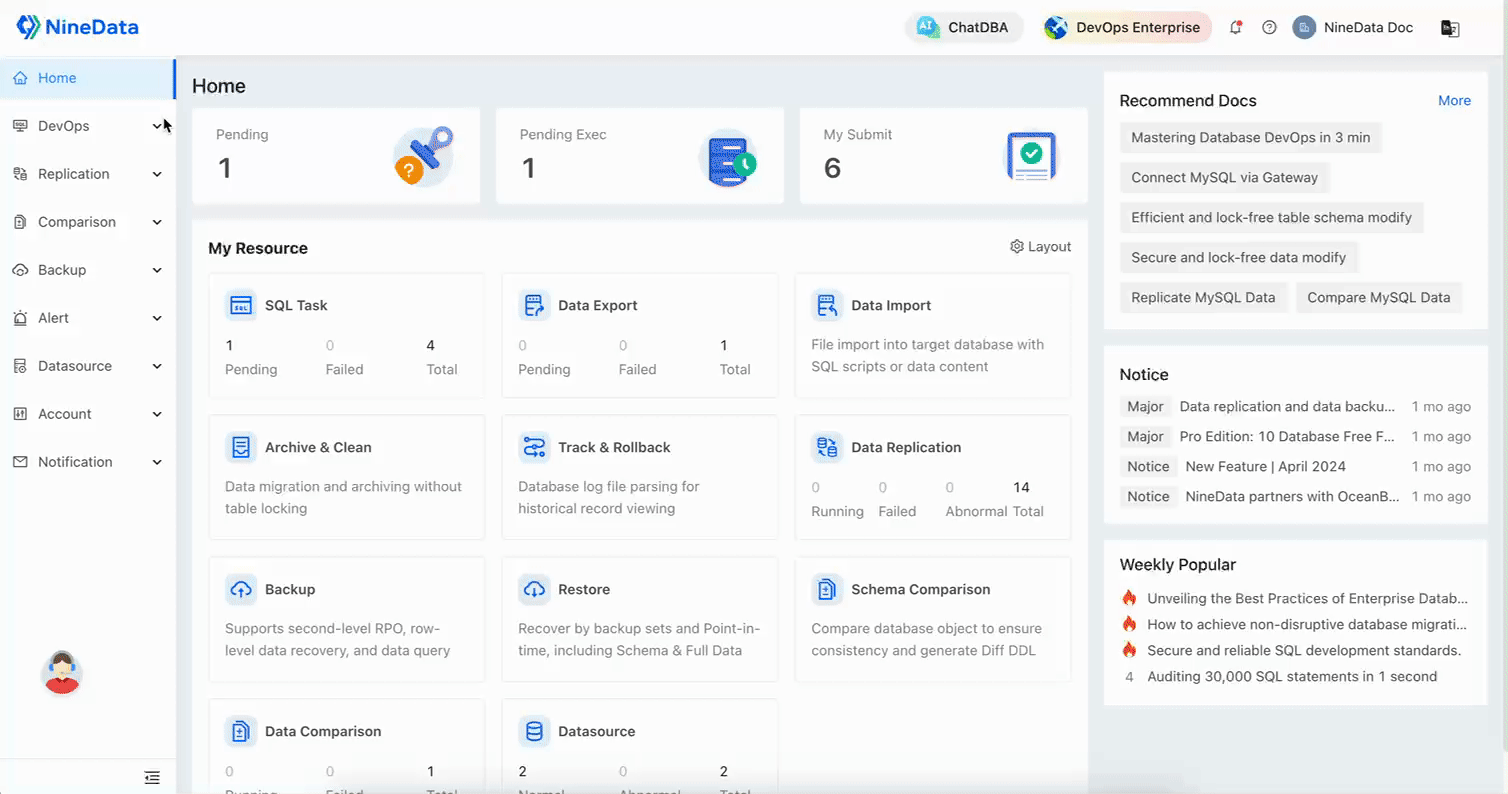Click the Archive & Clean icon
This screenshot has height=794, width=1508.
(x=241, y=447)
